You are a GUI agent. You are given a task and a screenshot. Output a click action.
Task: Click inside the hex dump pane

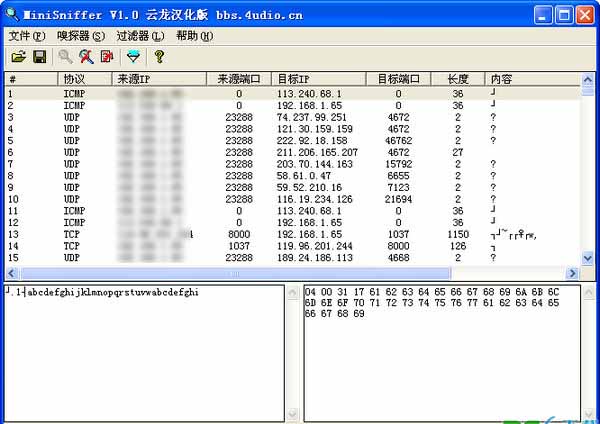pyautogui.click(x=445, y=350)
